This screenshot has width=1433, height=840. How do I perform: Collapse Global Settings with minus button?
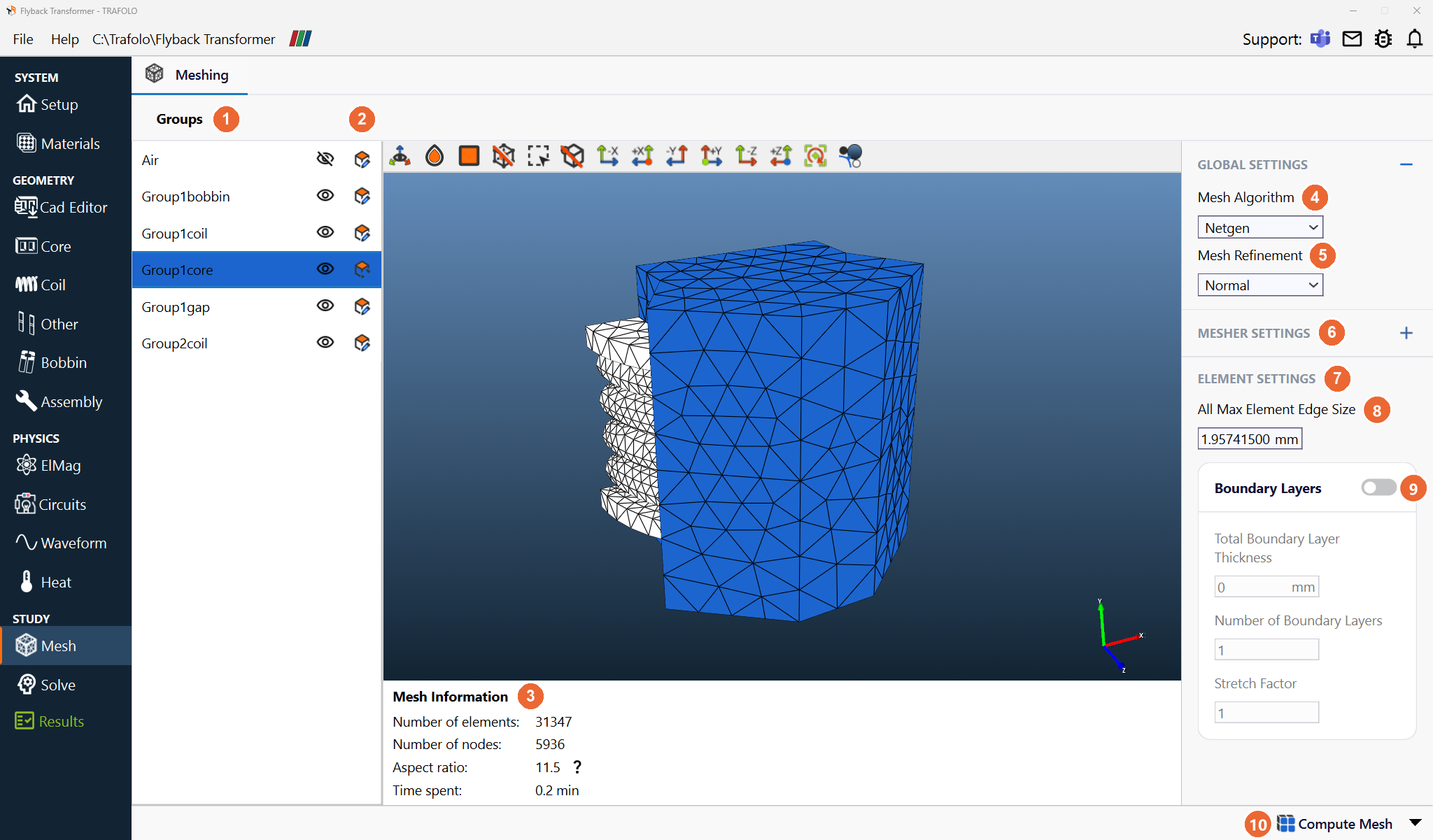(x=1406, y=164)
